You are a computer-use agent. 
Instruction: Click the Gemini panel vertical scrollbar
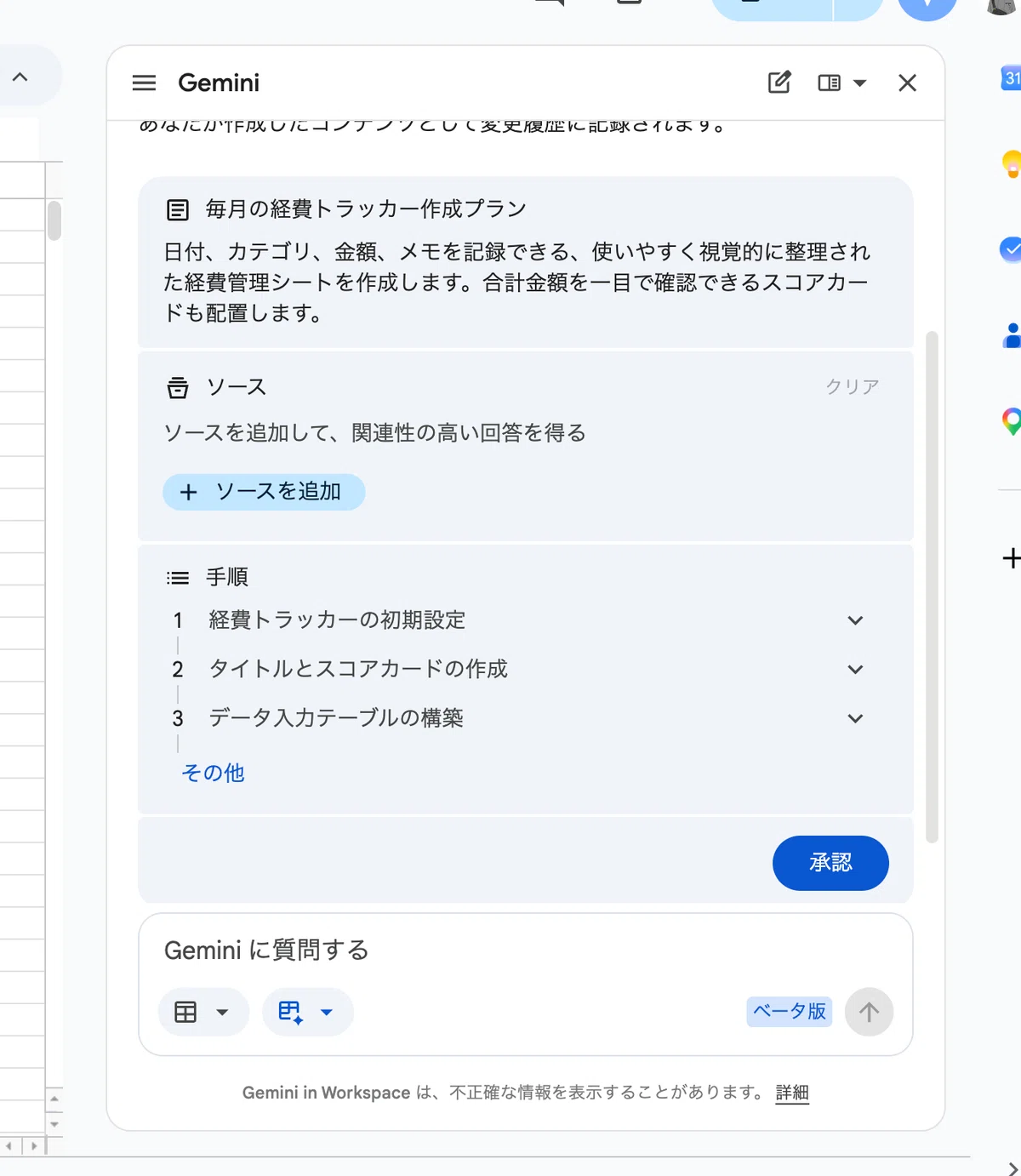pos(932,587)
